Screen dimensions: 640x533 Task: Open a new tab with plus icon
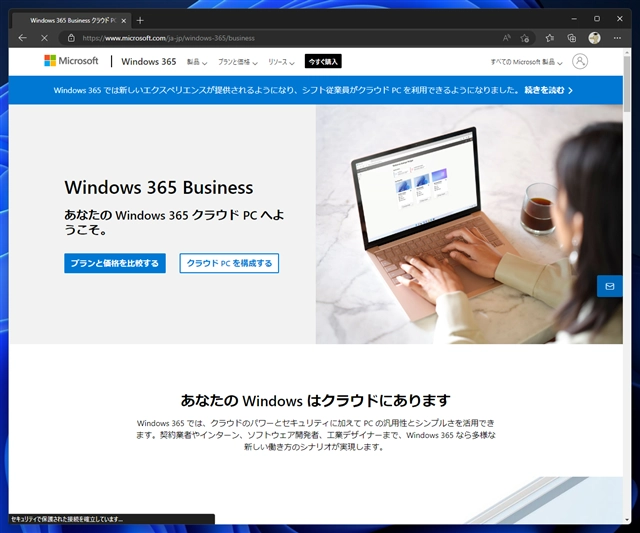pos(140,20)
